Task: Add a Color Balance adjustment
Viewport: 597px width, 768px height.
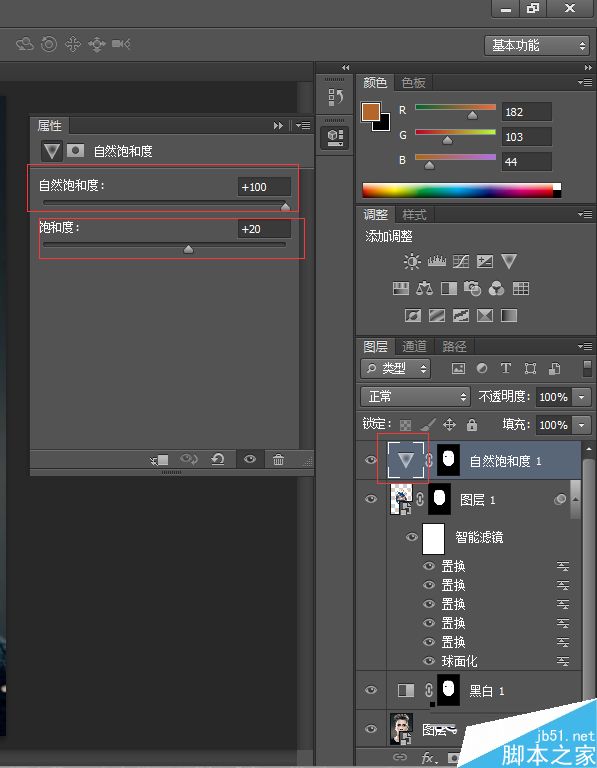Action: click(x=424, y=288)
